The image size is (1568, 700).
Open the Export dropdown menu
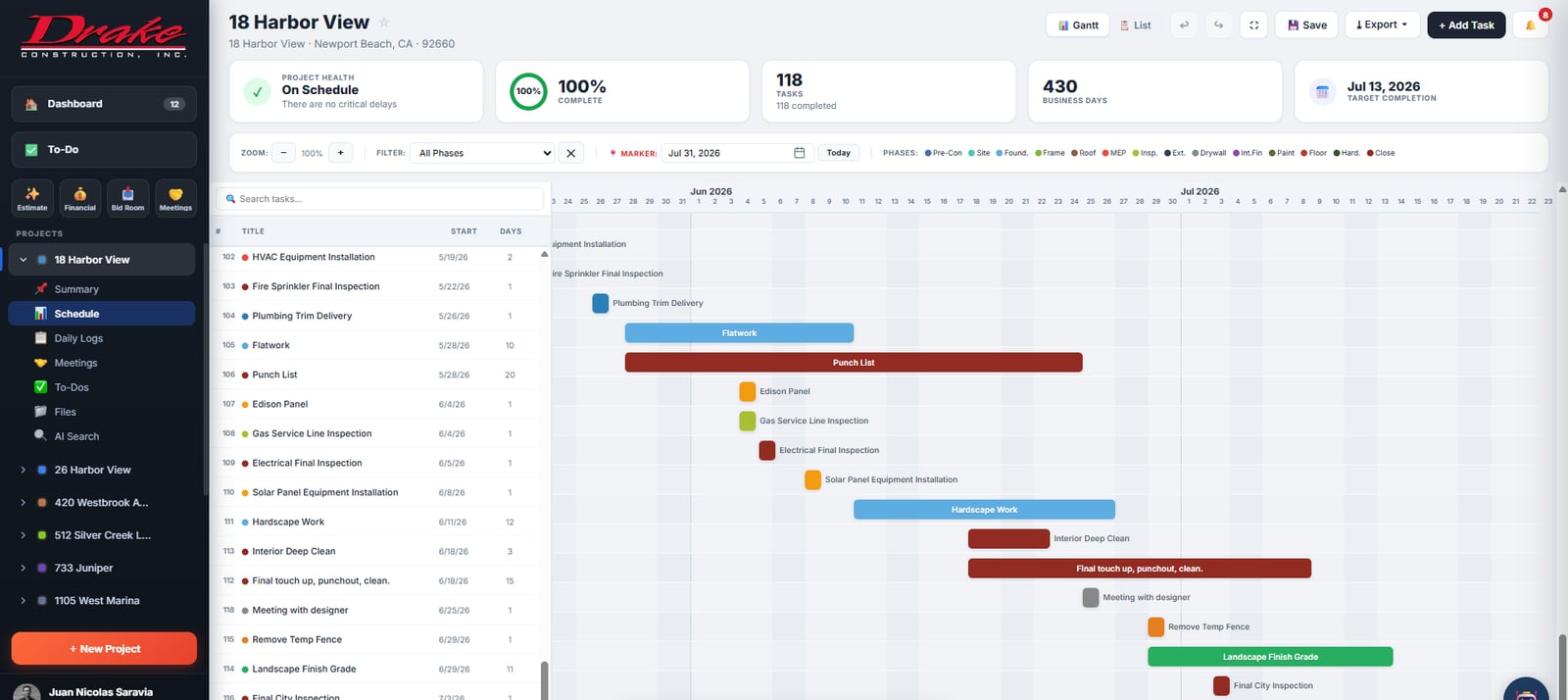tap(1382, 25)
